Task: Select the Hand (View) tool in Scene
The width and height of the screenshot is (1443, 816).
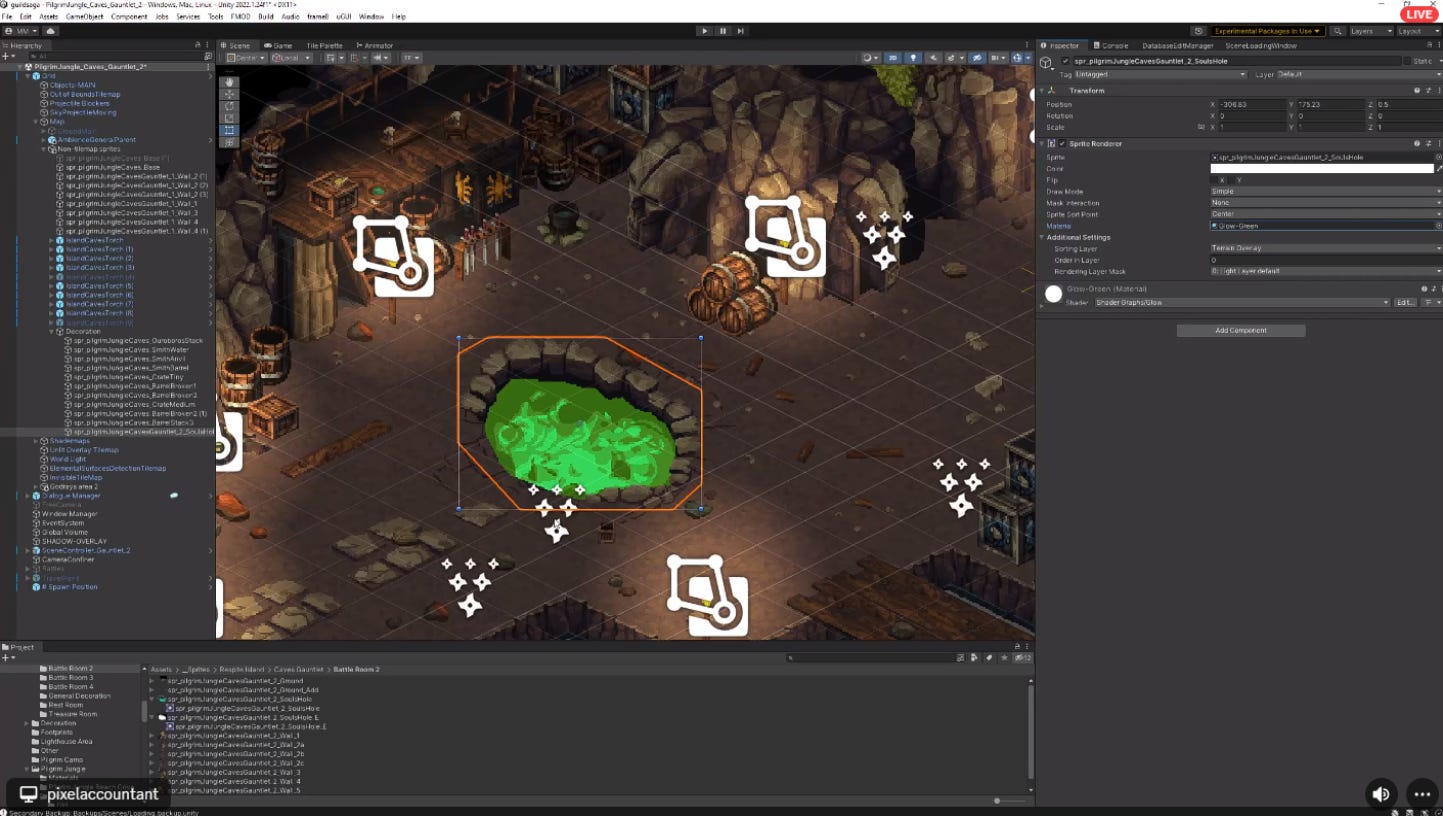Action: click(x=229, y=81)
